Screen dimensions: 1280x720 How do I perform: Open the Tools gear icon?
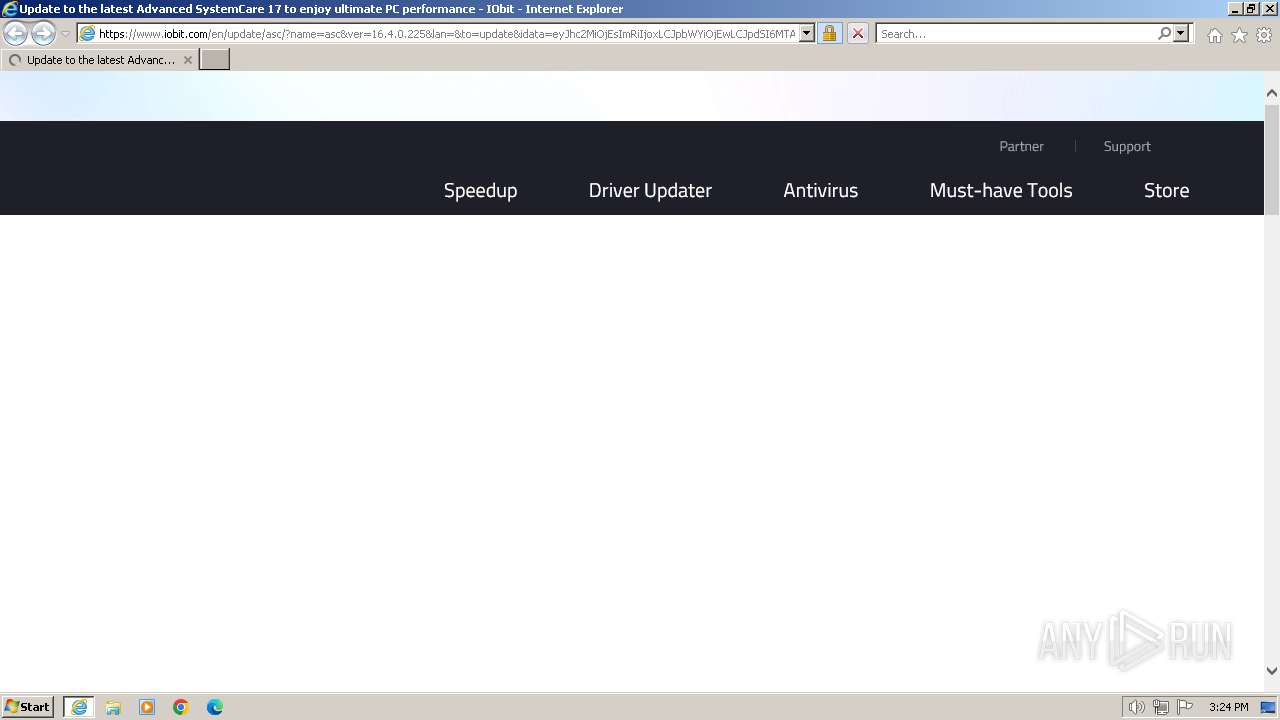[x=1264, y=35]
